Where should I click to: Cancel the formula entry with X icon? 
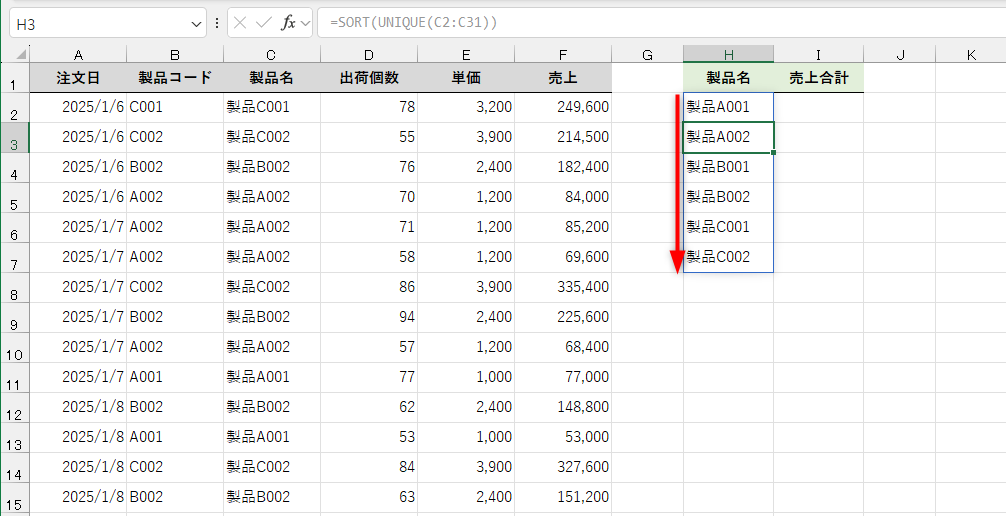[240, 23]
